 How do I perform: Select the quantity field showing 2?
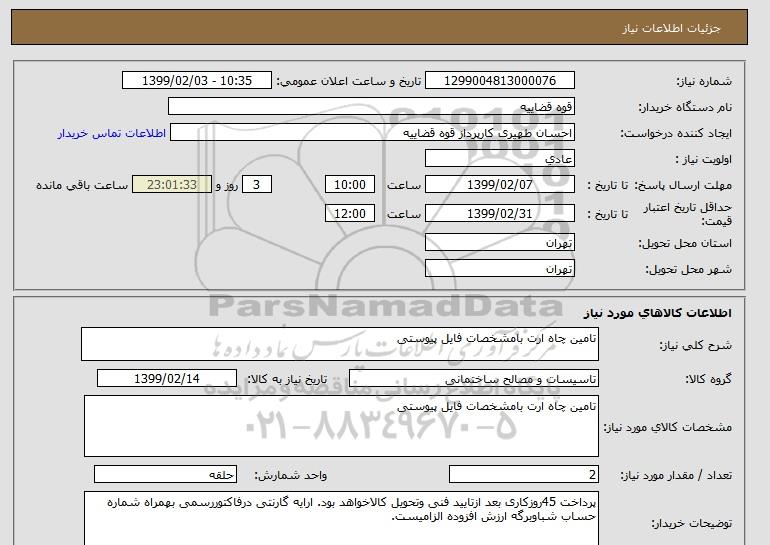click(x=523, y=474)
